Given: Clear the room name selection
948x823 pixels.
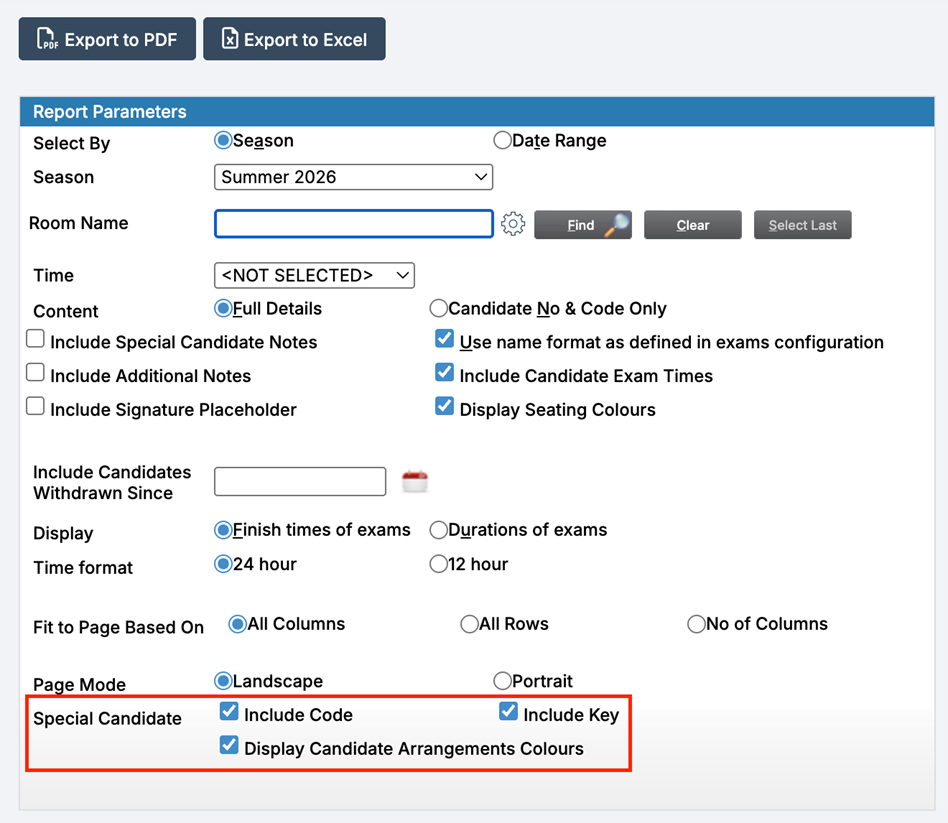Looking at the screenshot, I should point(692,225).
